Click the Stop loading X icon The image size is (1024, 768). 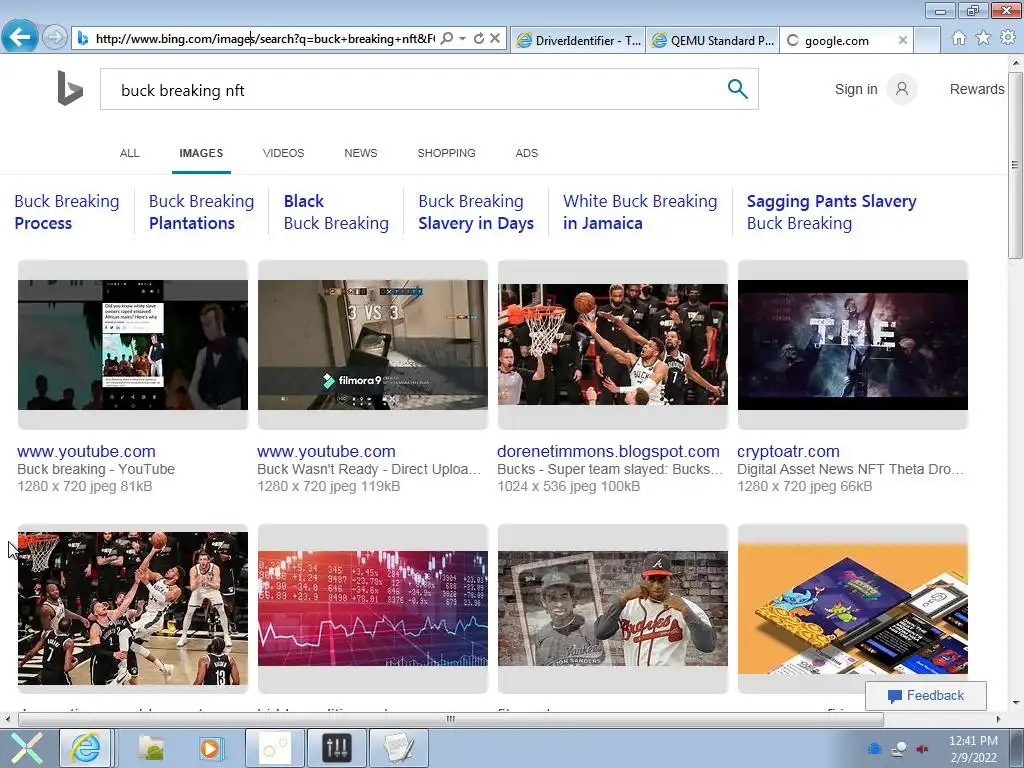495,39
